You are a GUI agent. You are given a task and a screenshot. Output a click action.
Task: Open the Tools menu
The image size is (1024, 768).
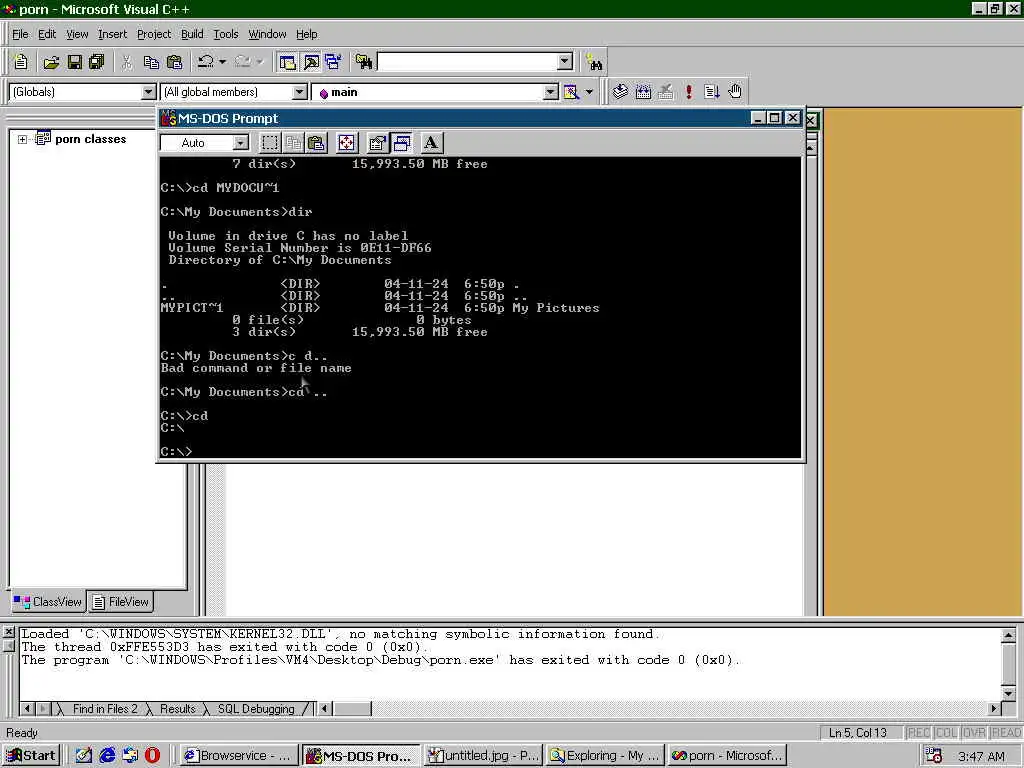click(x=226, y=34)
